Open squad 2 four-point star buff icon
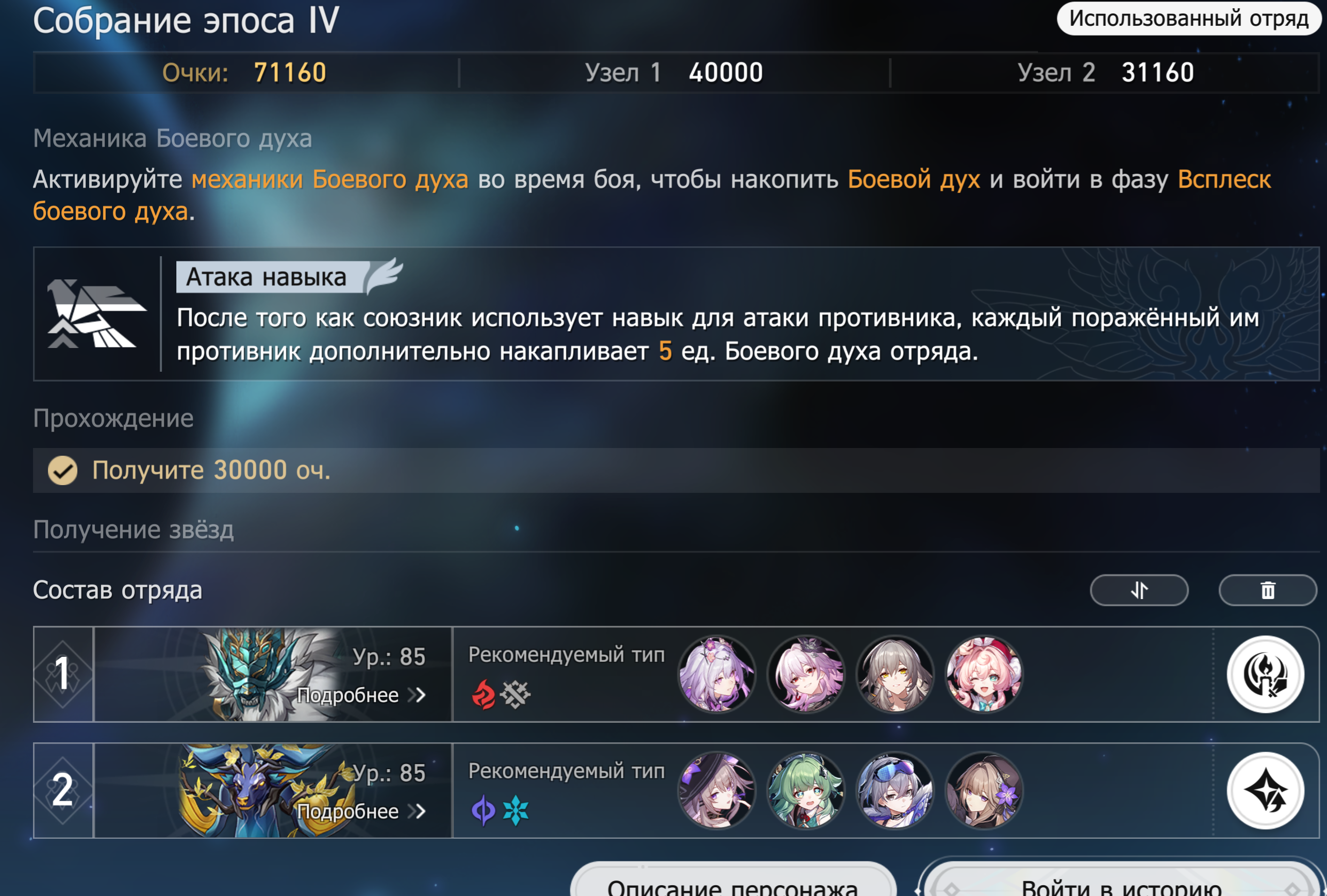 point(1265,790)
